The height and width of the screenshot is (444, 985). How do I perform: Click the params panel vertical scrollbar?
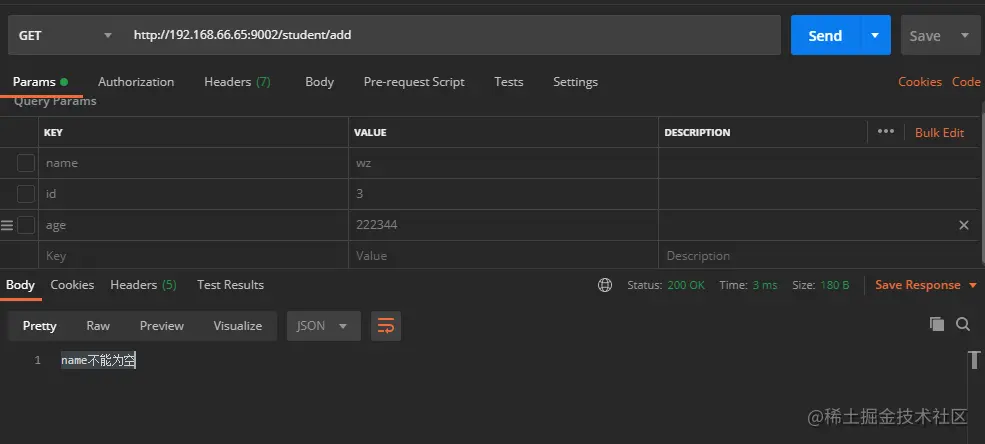[x=982, y=182]
